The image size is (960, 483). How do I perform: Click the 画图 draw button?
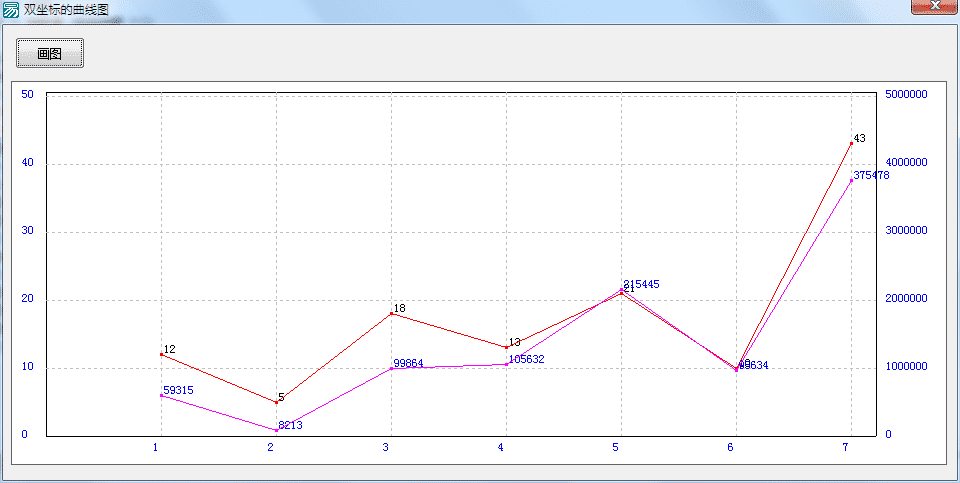click(50, 53)
